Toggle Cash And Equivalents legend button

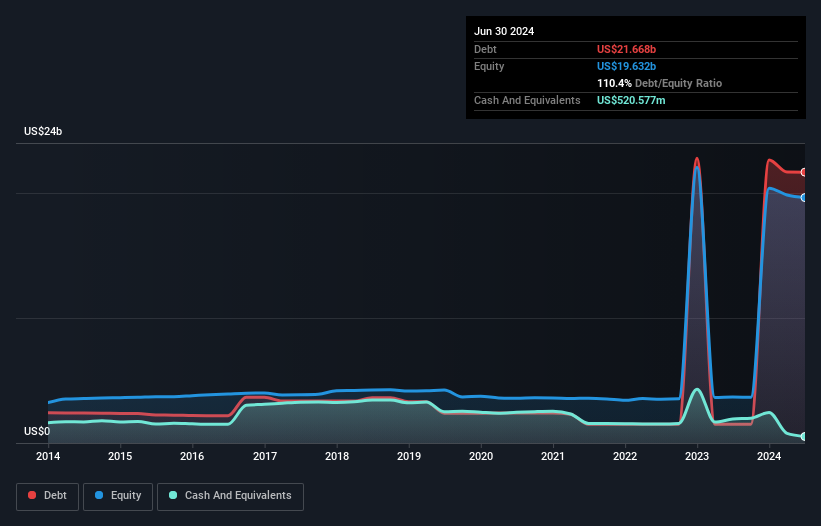point(230,496)
